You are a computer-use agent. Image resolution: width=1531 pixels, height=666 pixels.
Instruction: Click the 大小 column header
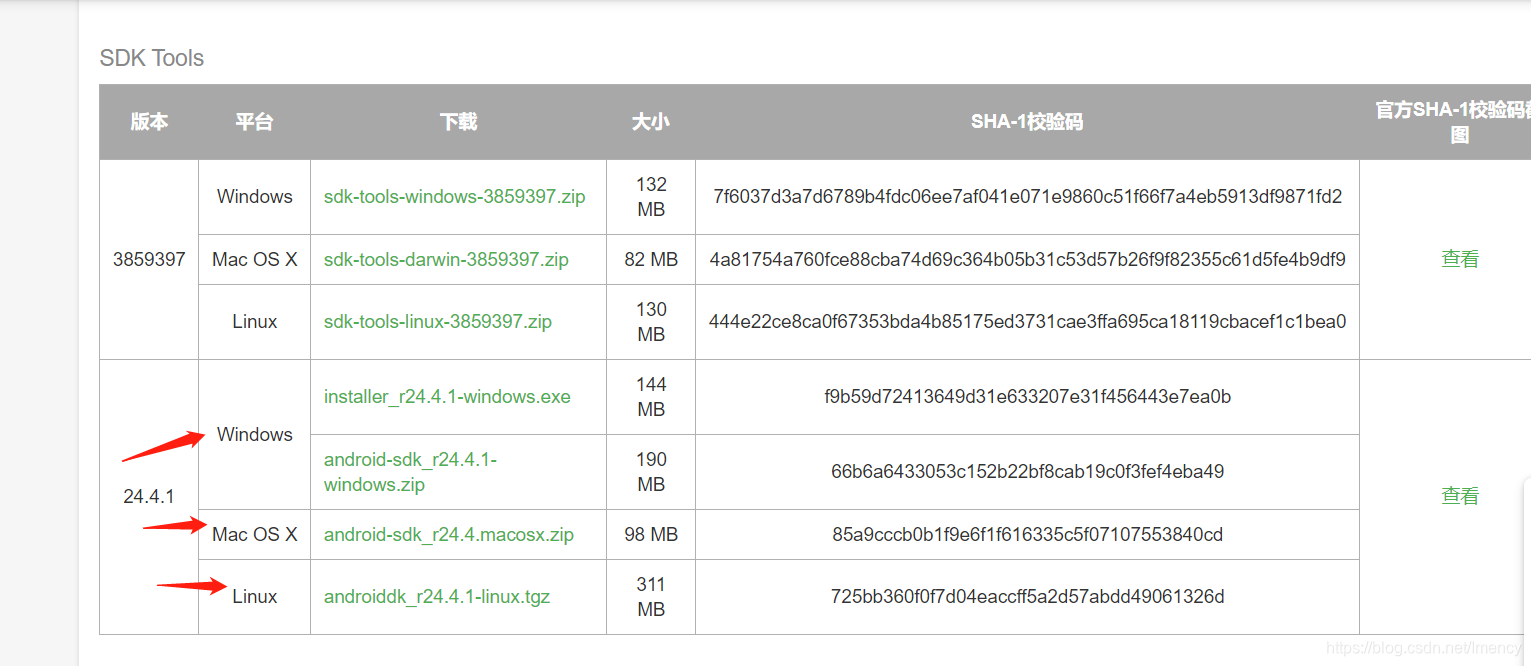[651, 122]
